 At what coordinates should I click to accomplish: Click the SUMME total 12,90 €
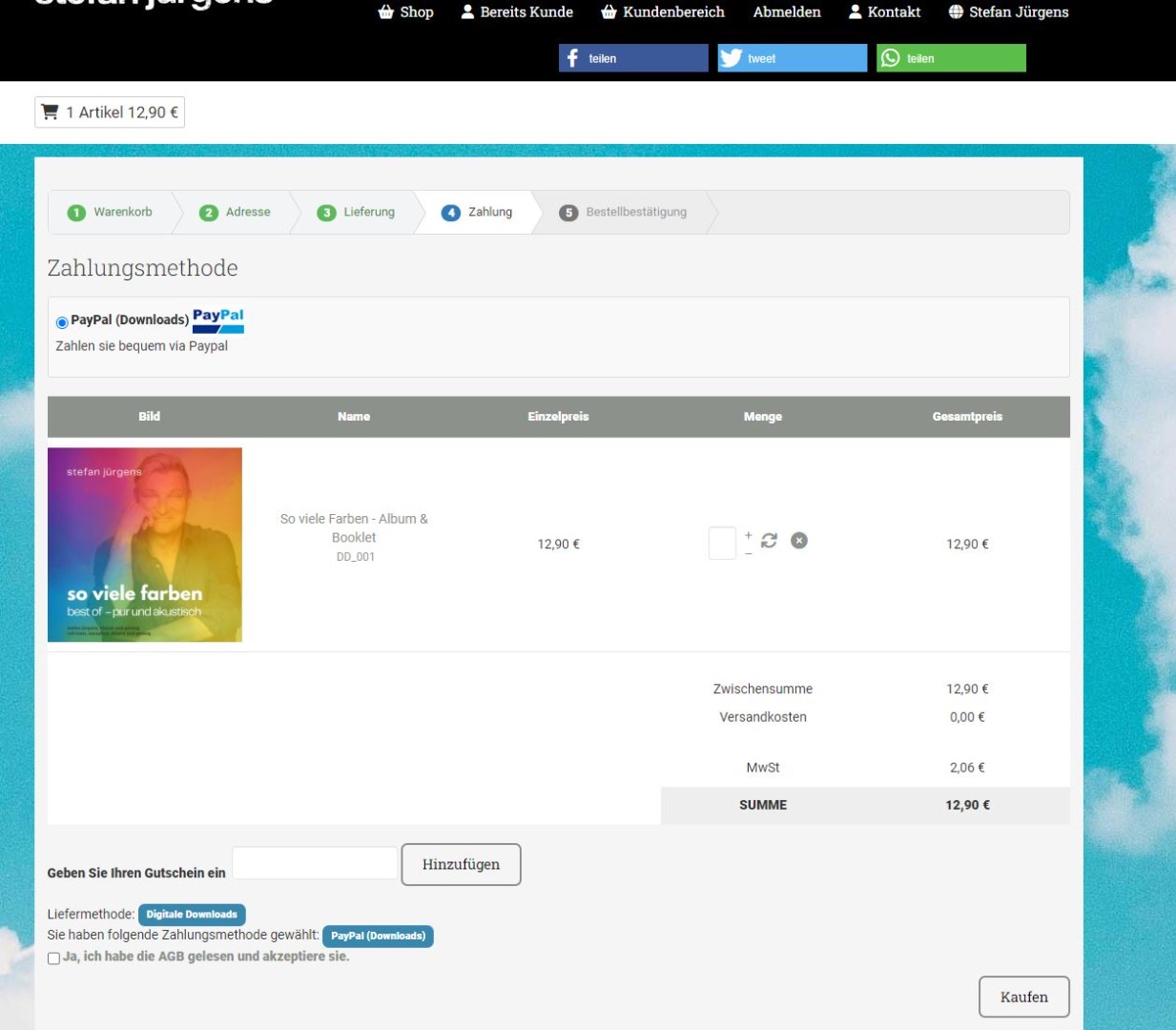tap(967, 806)
